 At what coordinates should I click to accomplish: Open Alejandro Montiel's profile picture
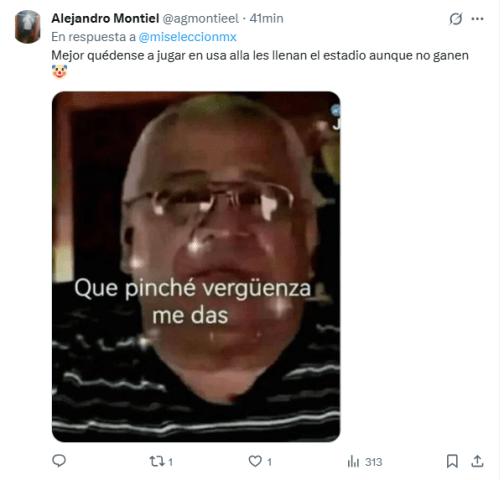point(28,27)
